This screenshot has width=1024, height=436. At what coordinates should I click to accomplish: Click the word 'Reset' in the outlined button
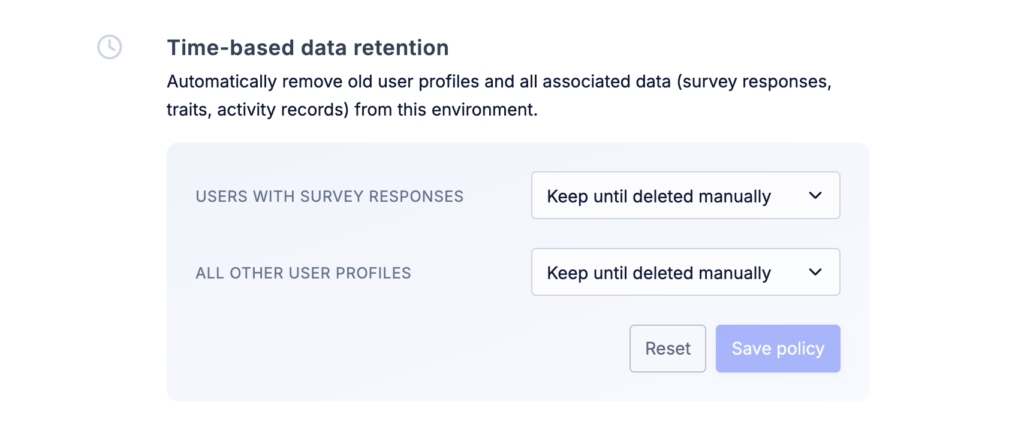click(667, 349)
